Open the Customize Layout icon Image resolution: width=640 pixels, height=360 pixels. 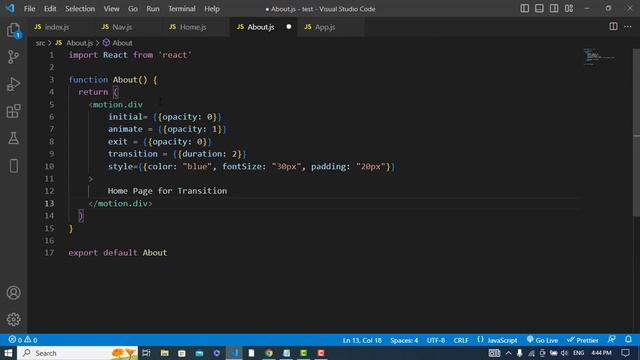[x=569, y=9]
